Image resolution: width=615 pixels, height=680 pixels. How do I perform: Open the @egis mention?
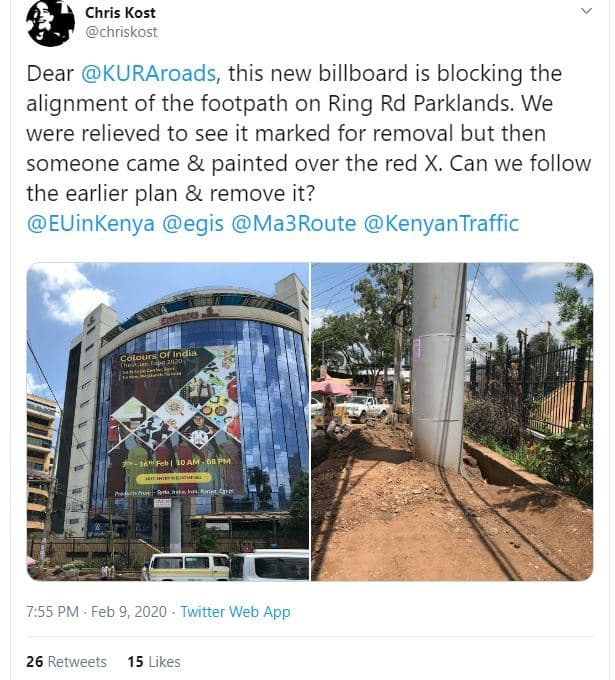(193, 224)
